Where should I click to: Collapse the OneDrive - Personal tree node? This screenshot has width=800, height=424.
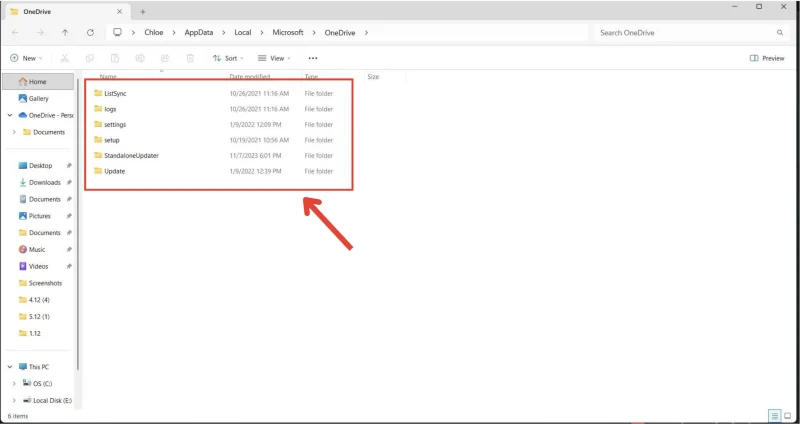(10, 115)
